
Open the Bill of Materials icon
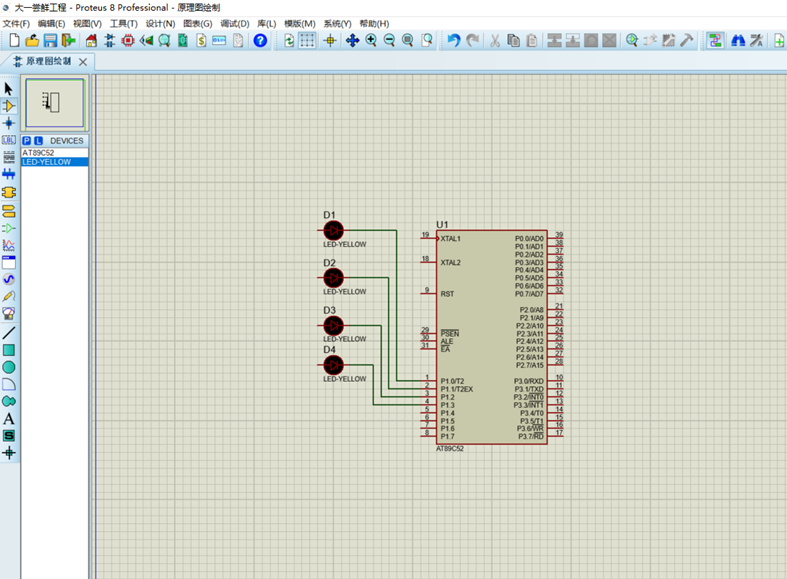click(201, 40)
